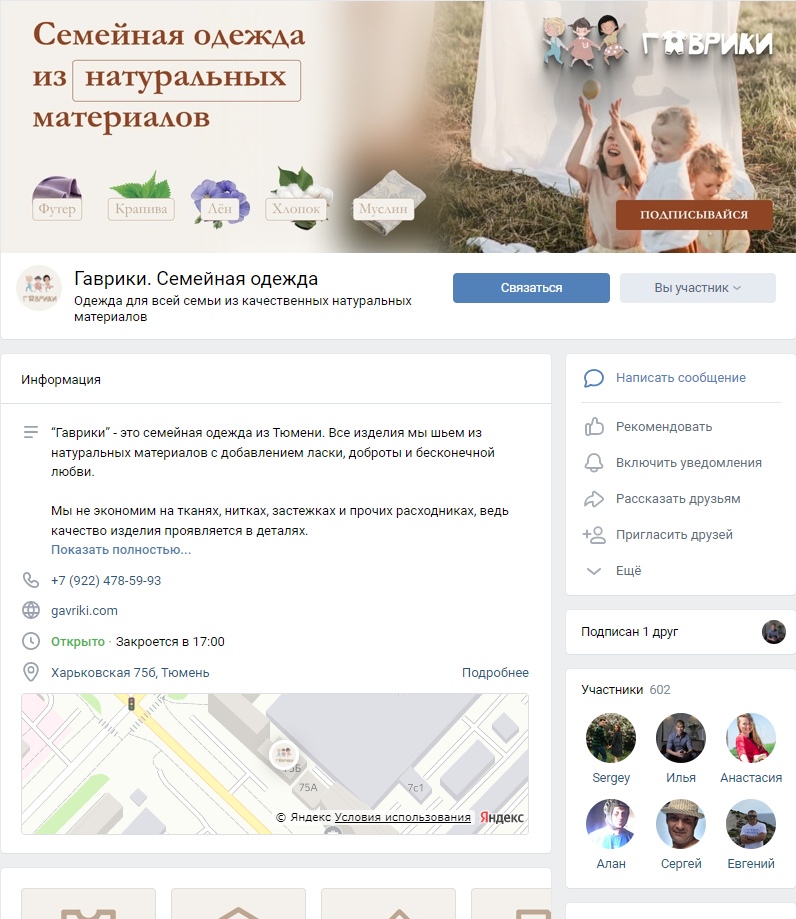
Task: Click the name Анастасия under the avatar
Action: click(751, 778)
